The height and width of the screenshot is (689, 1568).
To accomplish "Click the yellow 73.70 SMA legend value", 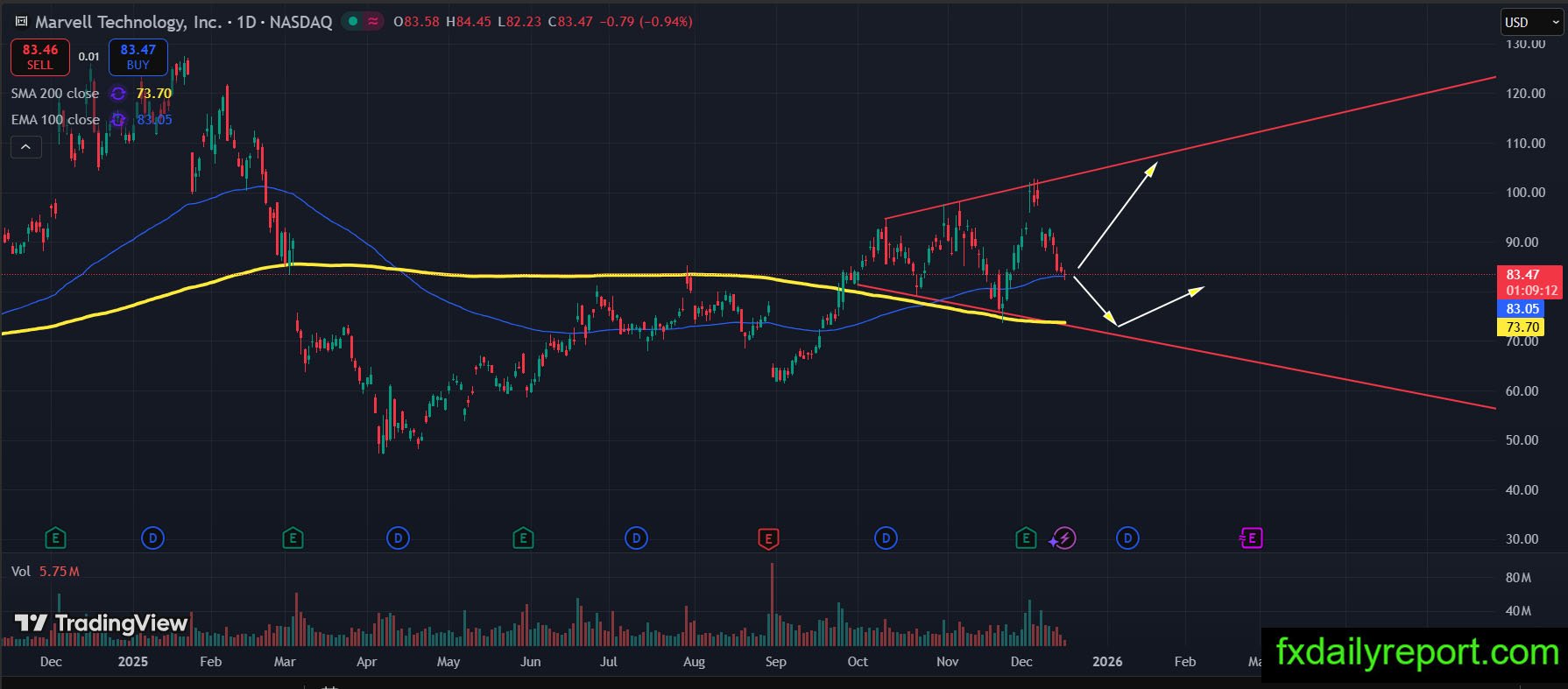I will coord(154,94).
